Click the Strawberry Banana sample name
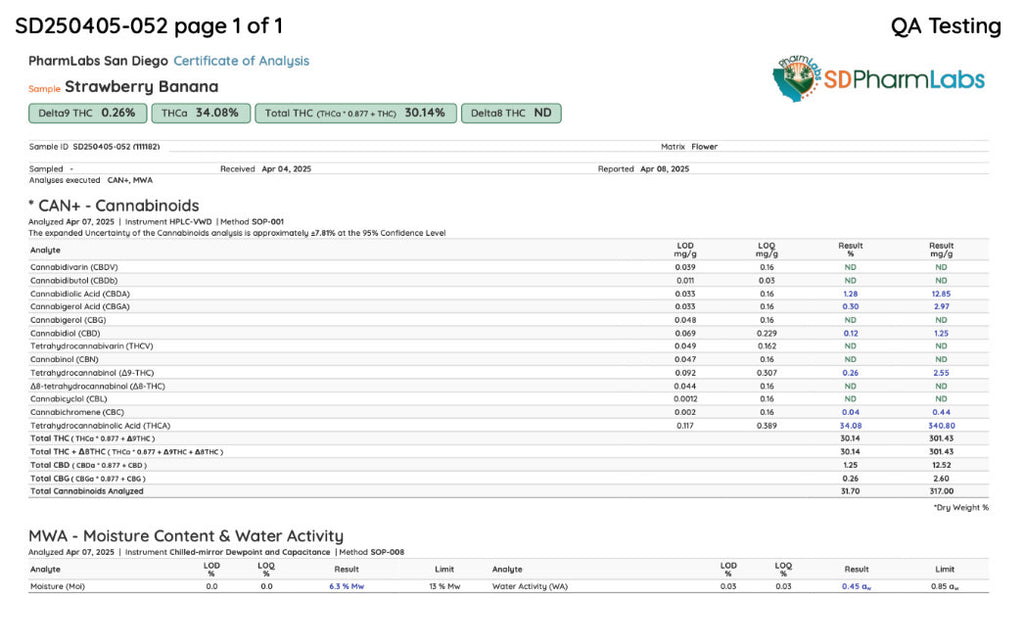 point(142,87)
